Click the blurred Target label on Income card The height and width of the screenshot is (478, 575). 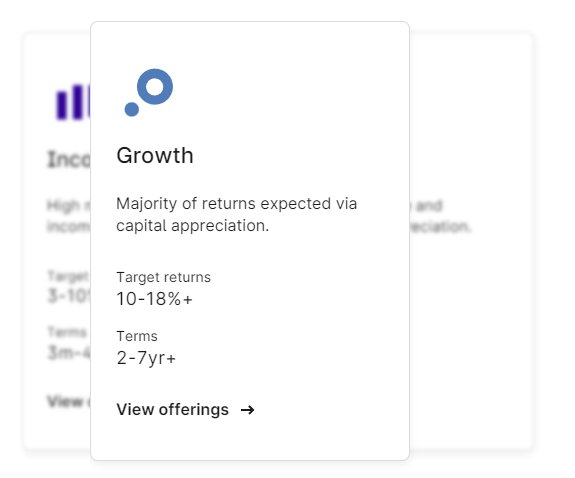tap(68, 276)
